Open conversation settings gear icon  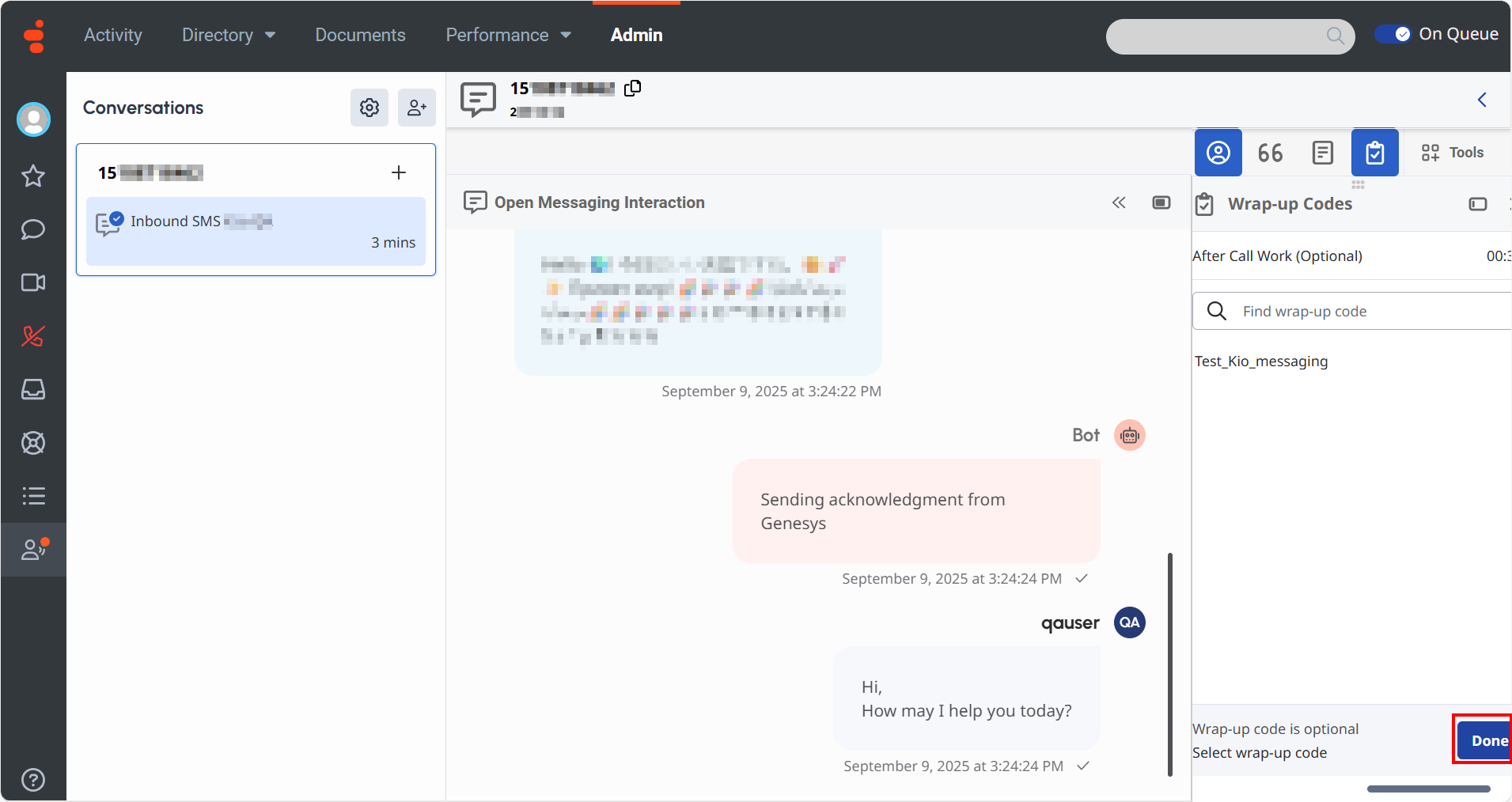tap(369, 108)
